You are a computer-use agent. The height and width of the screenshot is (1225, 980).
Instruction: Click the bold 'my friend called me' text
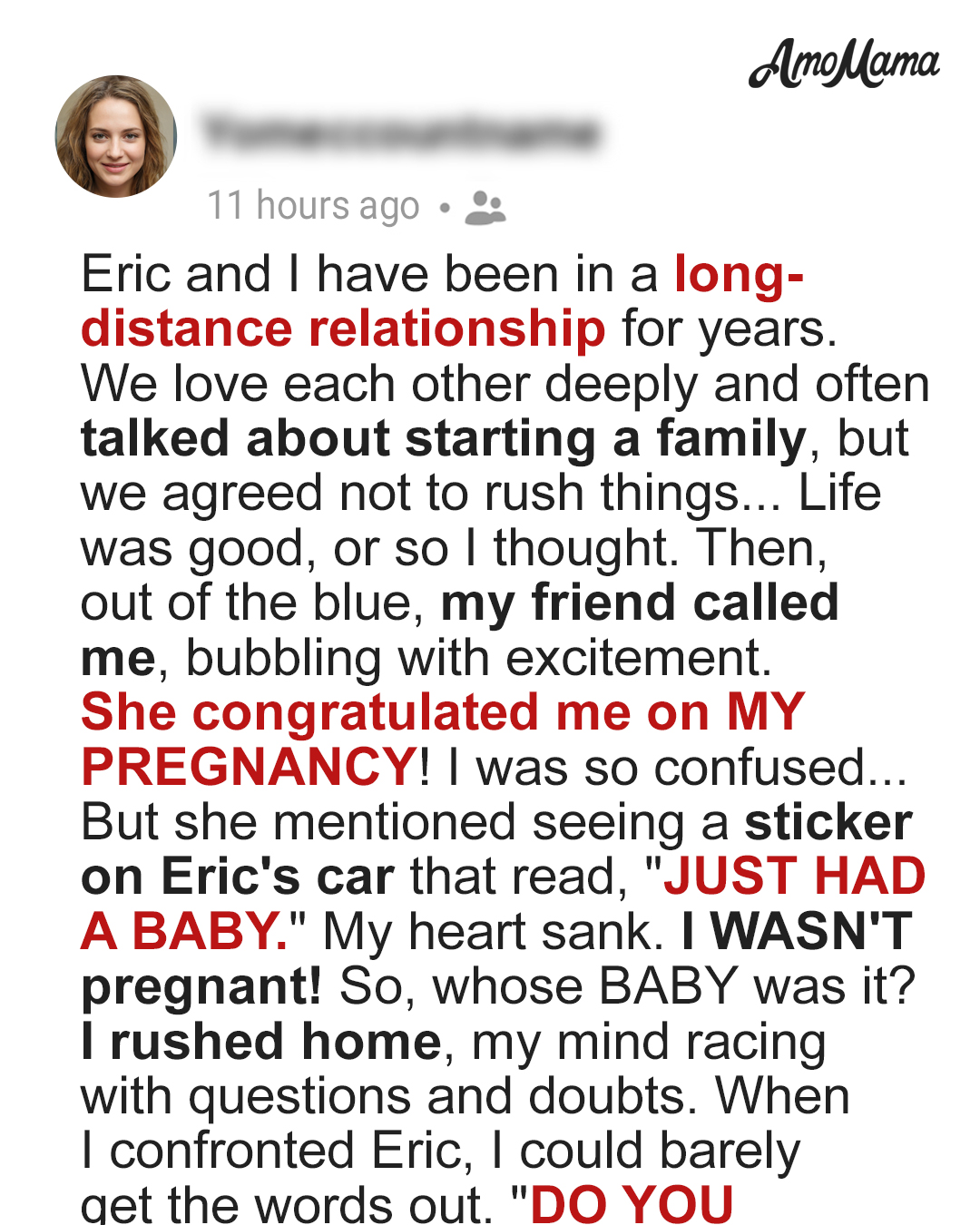[639, 603]
